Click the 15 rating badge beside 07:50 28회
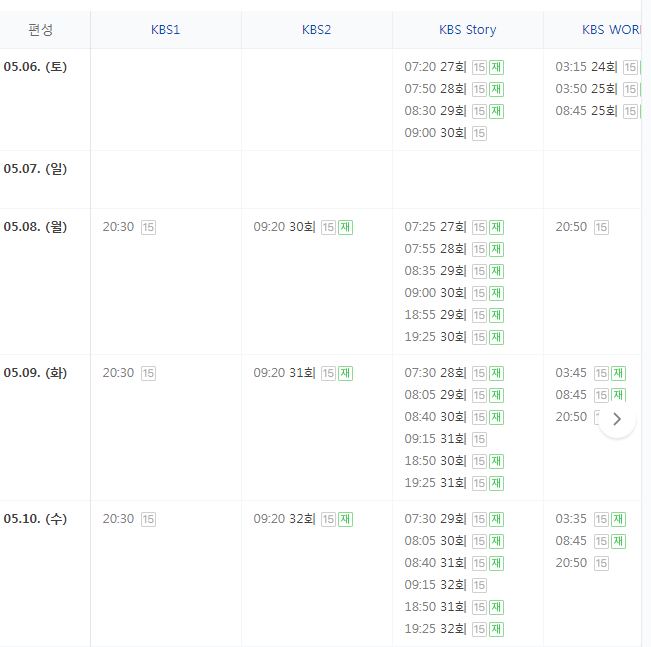The width and height of the screenshot is (651, 647). point(479,89)
